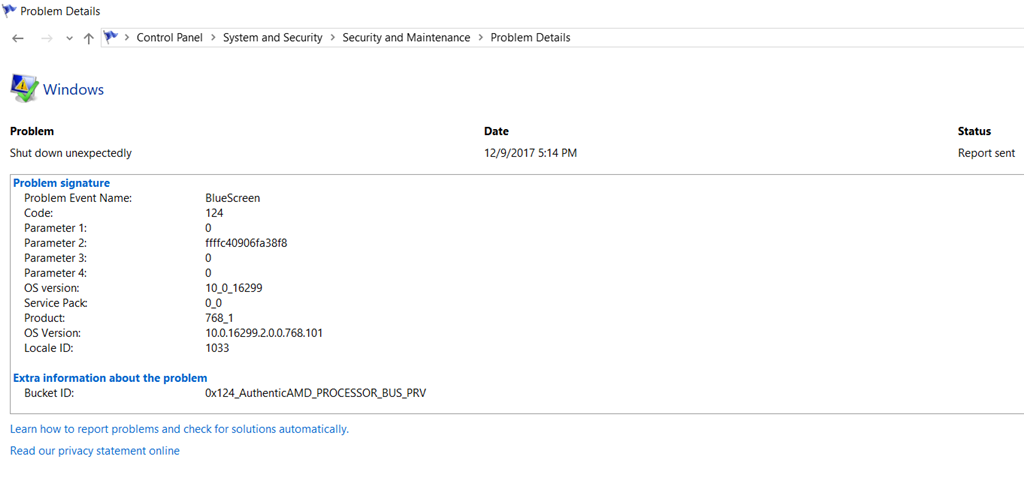Screen dimensions: 1024x477
Task: Expand chevron after Security and Maintenance
Action: point(480,38)
